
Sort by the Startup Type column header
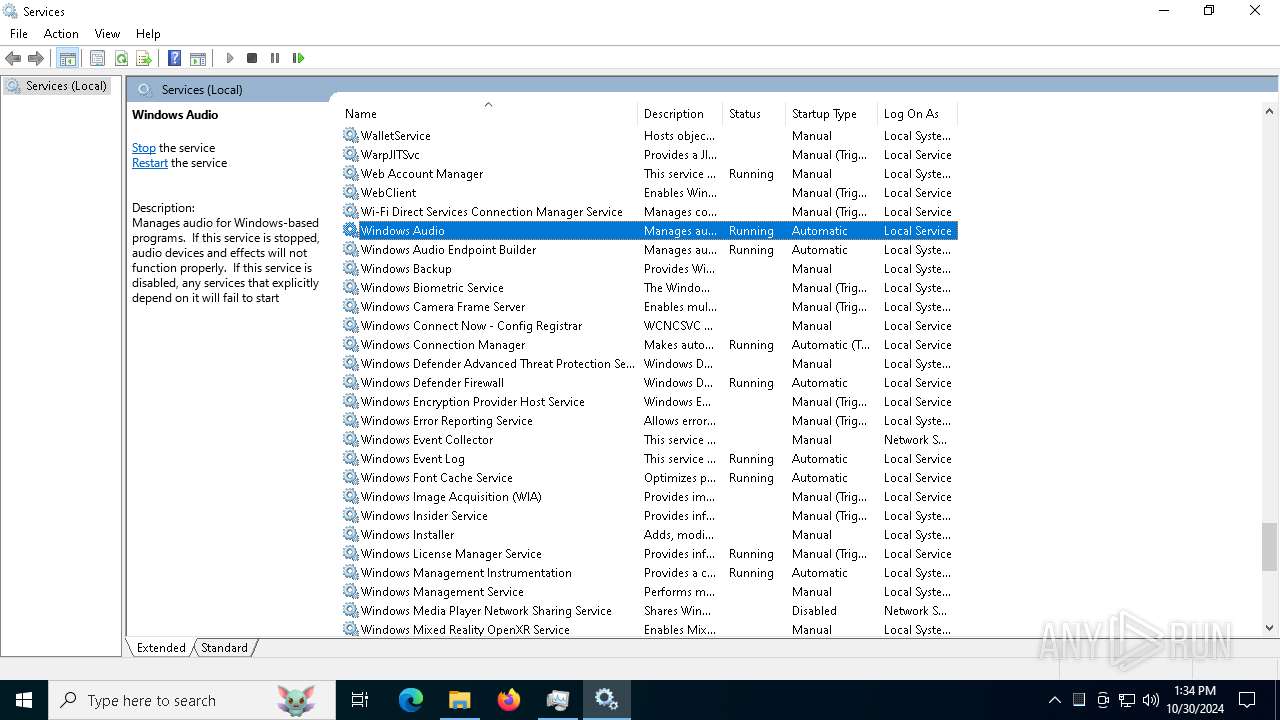click(831, 114)
